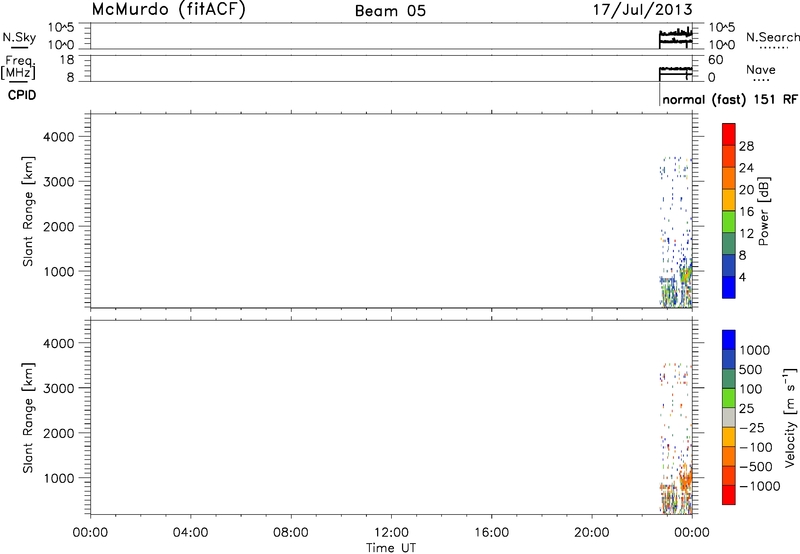The height and width of the screenshot is (554, 800).
Task: Click the red top swatch of Power colorbar
Action: 729,135
